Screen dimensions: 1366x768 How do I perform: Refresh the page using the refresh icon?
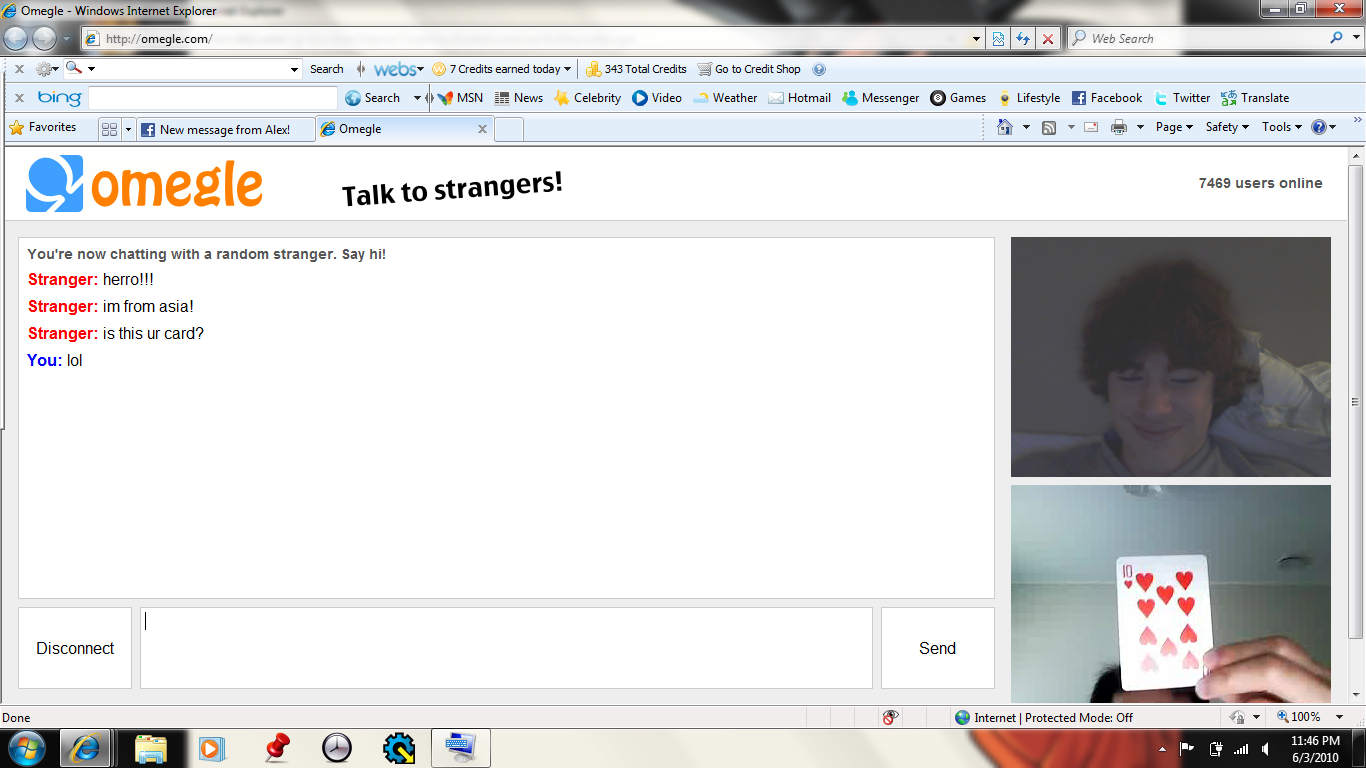pos(1022,39)
